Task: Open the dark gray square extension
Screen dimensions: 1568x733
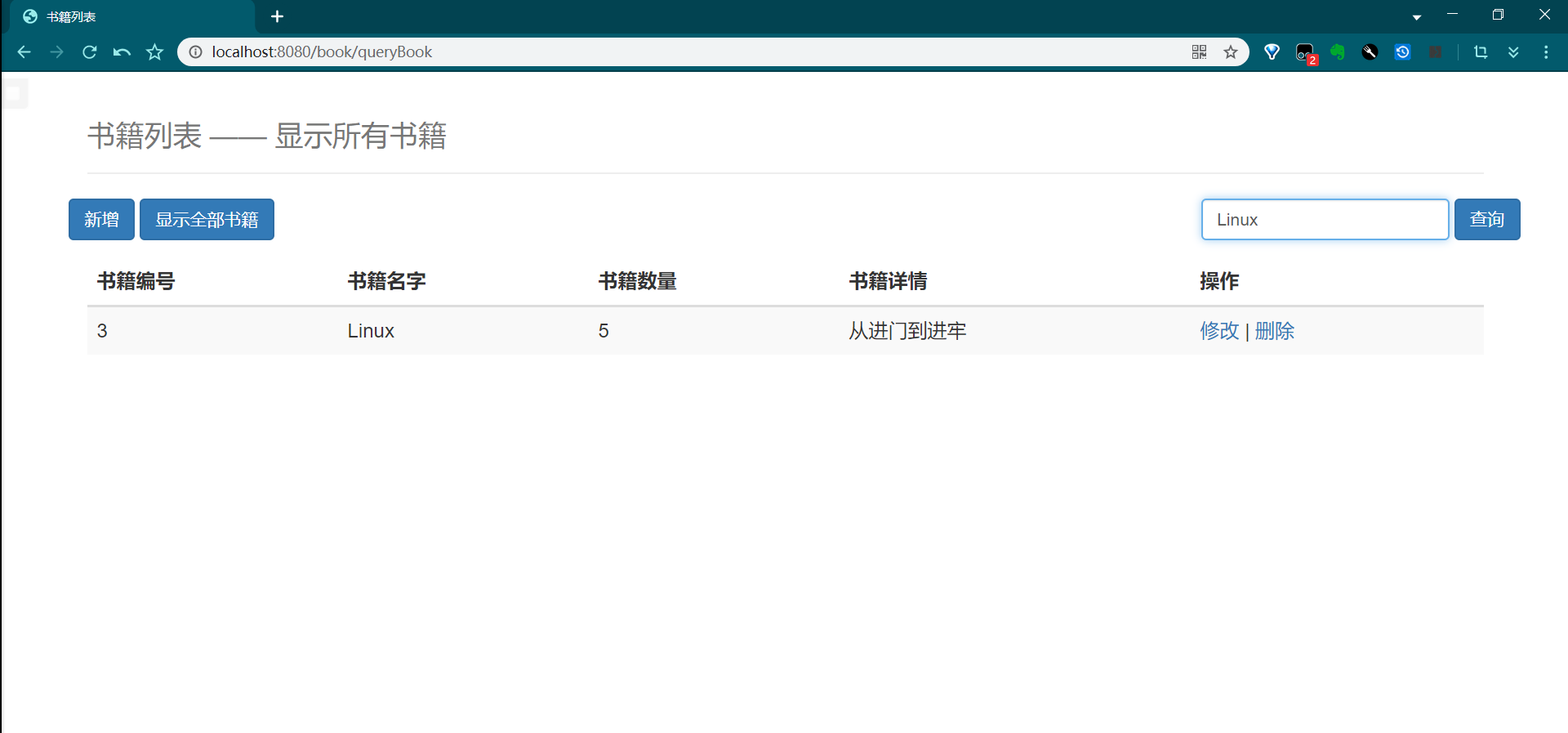Action: [1435, 52]
